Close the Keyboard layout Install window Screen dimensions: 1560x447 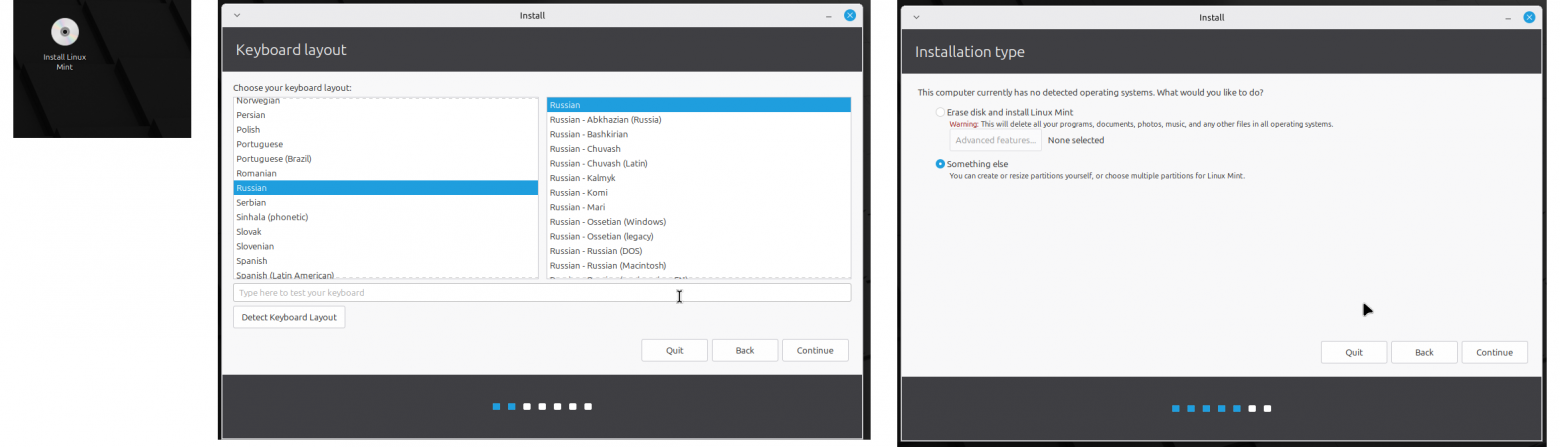point(850,15)
